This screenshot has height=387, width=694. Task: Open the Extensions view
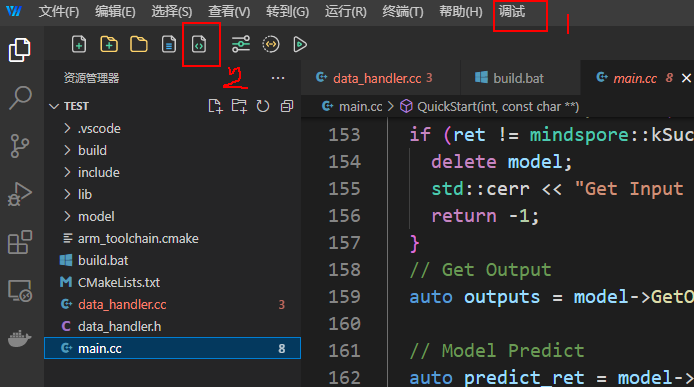point(20,242)
